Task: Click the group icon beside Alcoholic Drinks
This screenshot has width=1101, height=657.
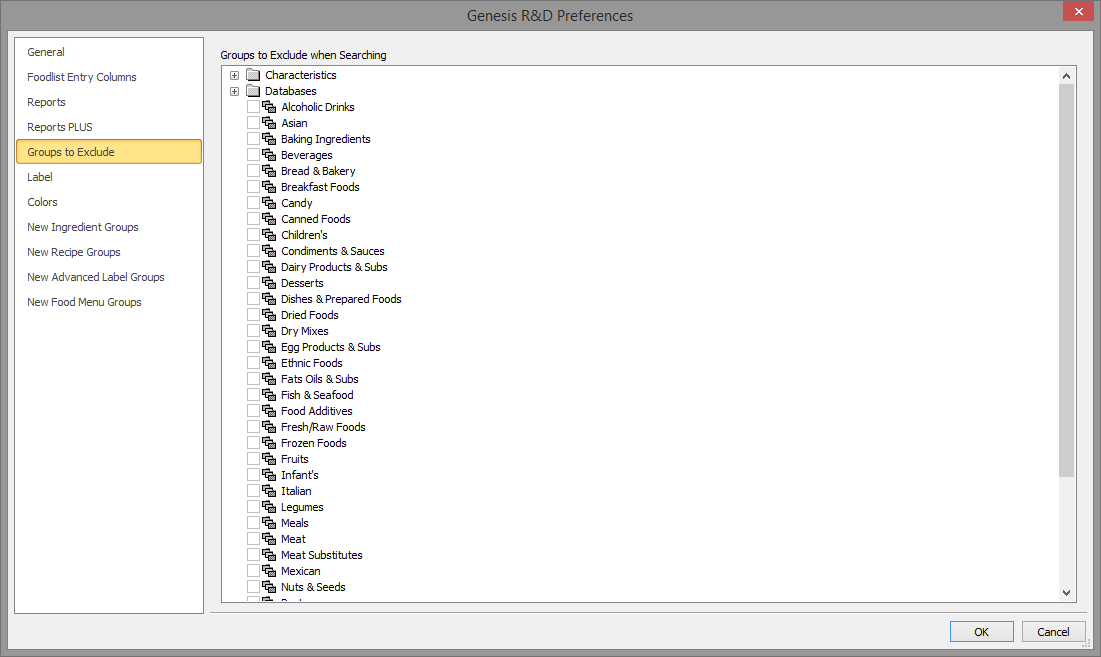Action: click(x=269, y=107)
